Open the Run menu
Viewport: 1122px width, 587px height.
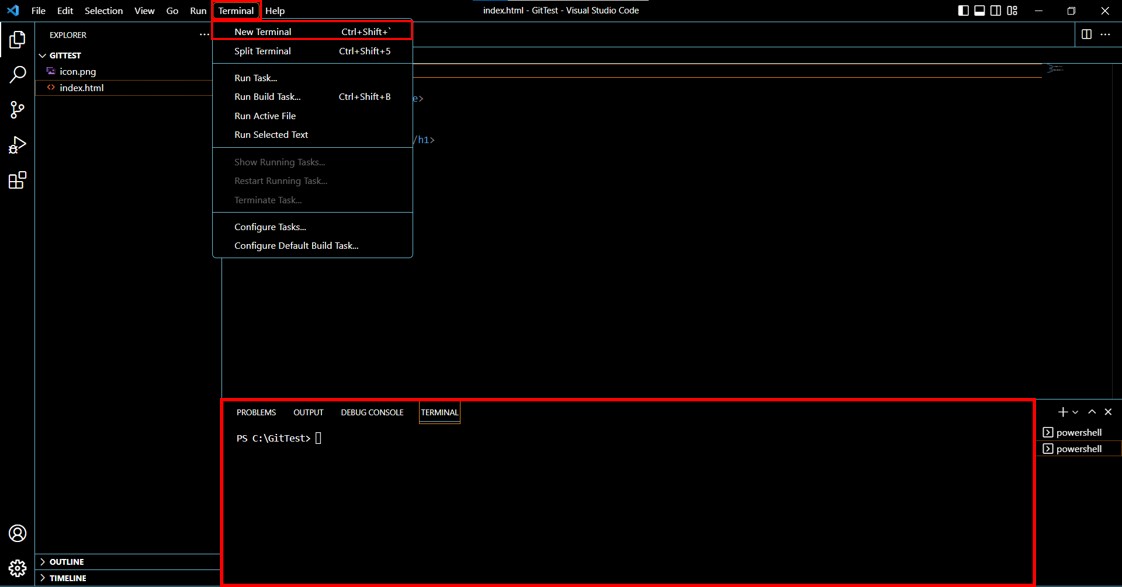point(198,11)
